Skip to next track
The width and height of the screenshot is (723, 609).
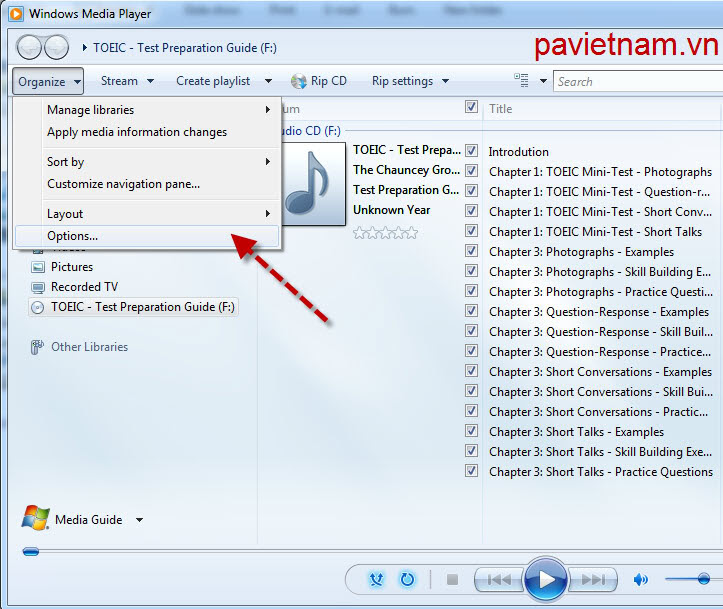[593, 579]
